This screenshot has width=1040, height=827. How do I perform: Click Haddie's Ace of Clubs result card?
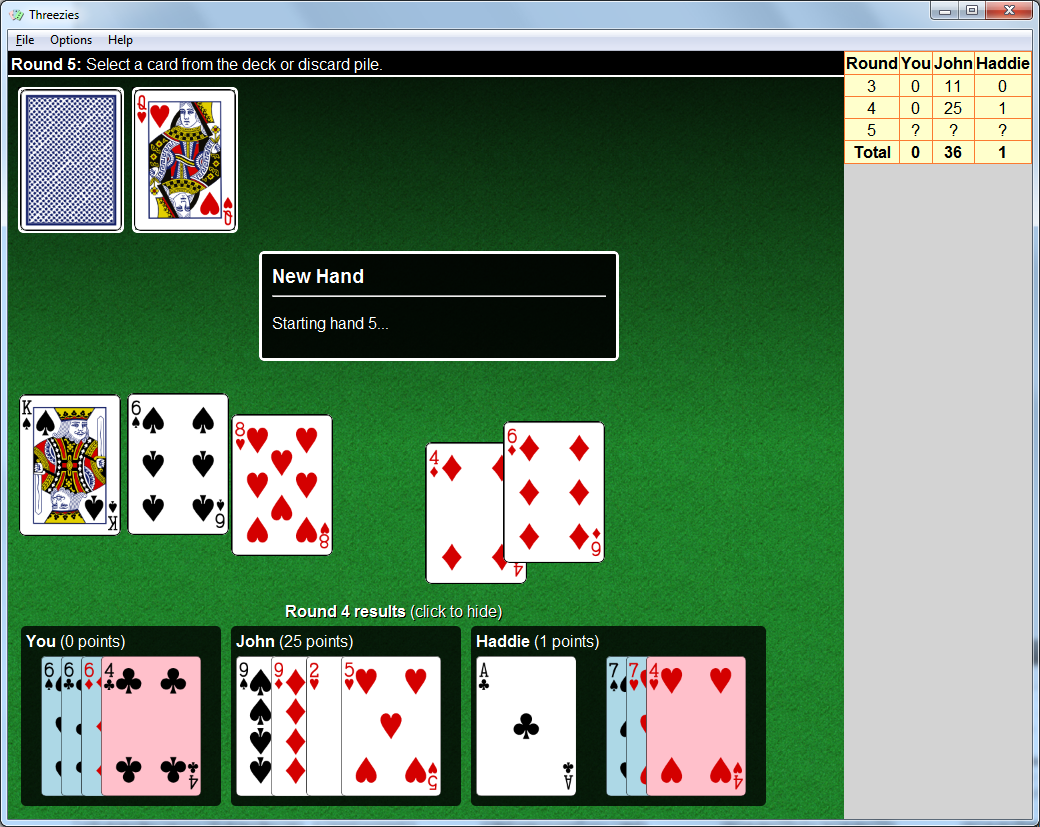526,726
